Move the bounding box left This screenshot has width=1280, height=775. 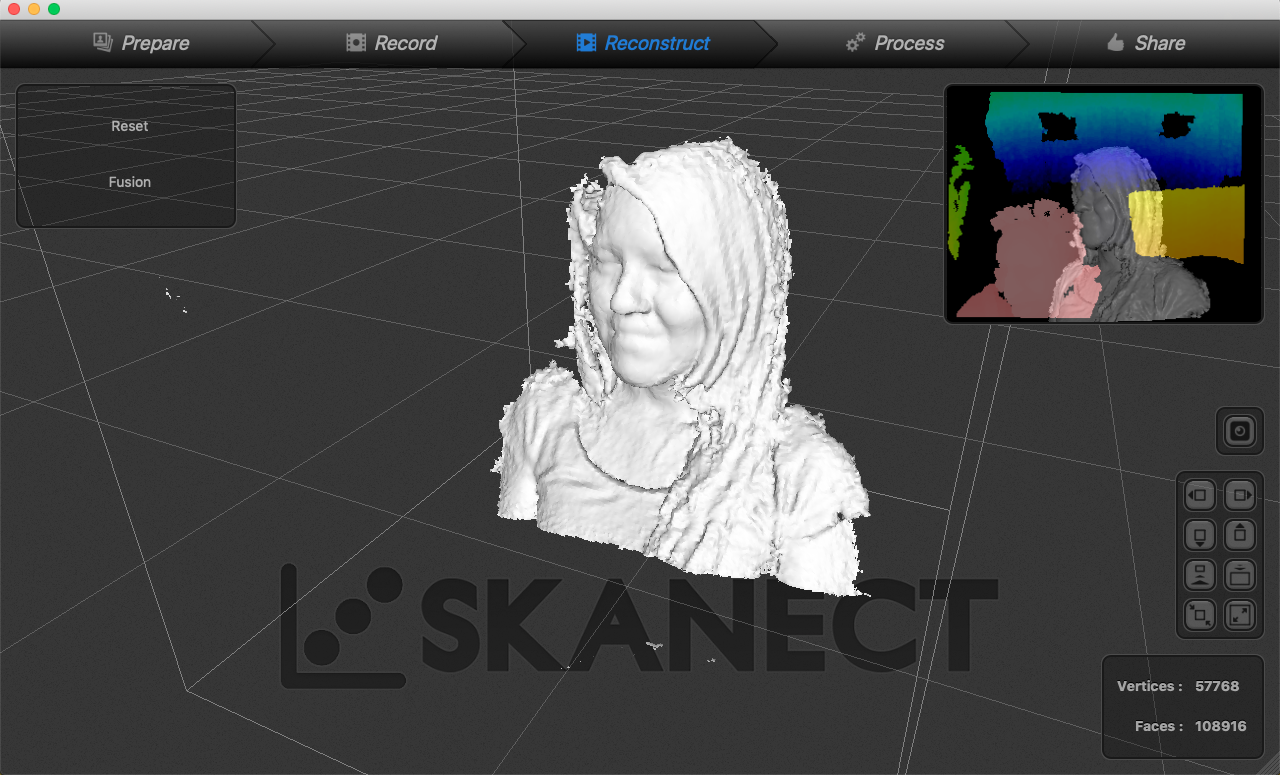point(1199,494)
